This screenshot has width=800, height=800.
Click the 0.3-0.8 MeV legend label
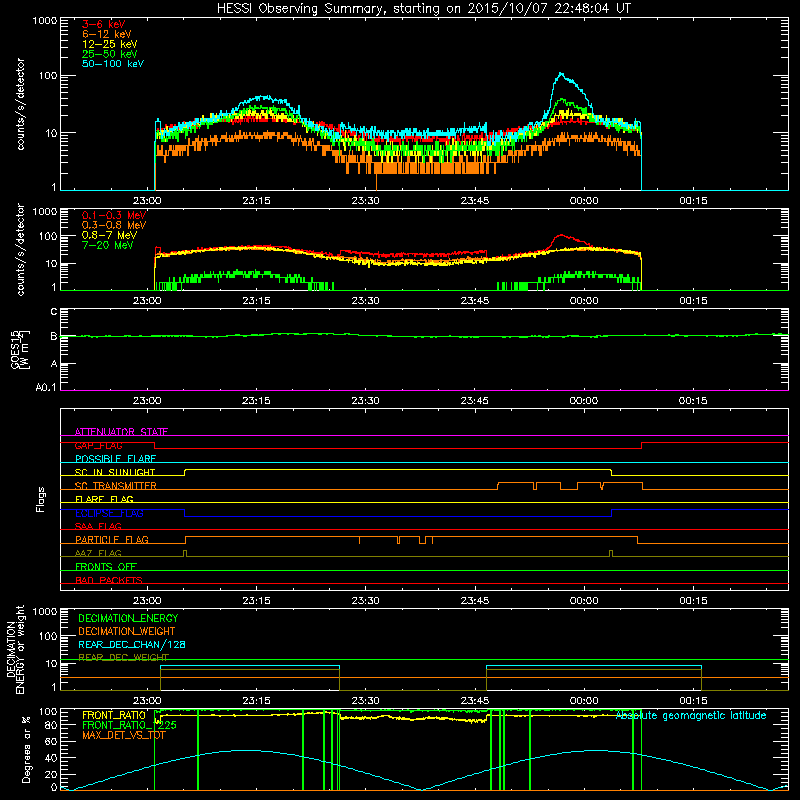114,225
